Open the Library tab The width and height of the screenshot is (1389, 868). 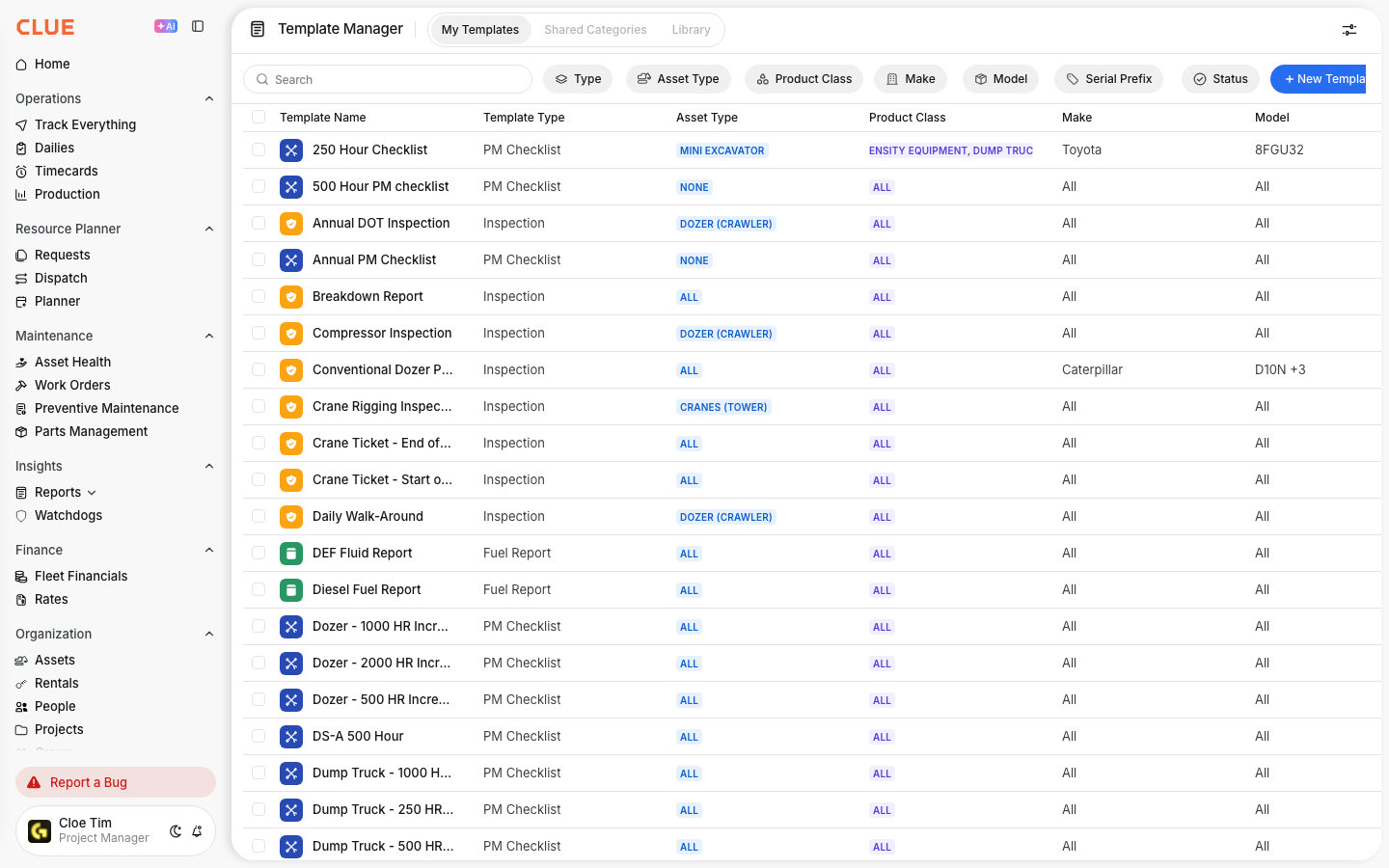point(691,30)
